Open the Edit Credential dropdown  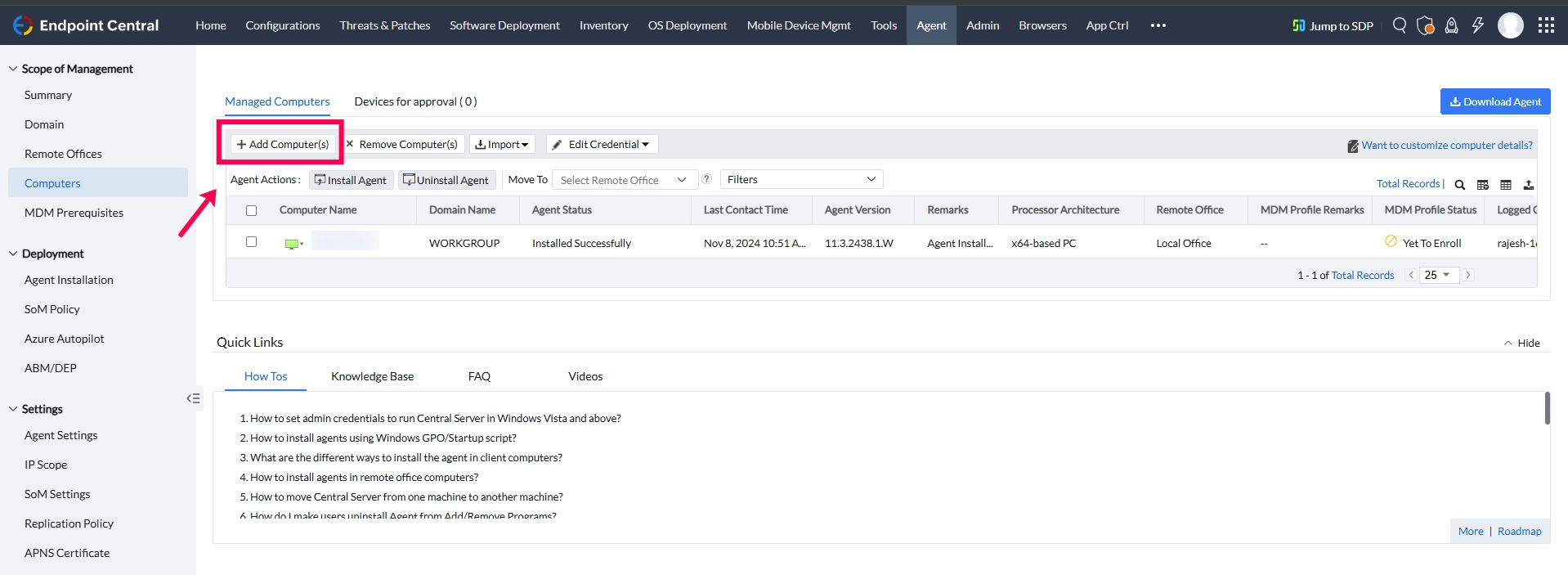click(x=602, y=144)
